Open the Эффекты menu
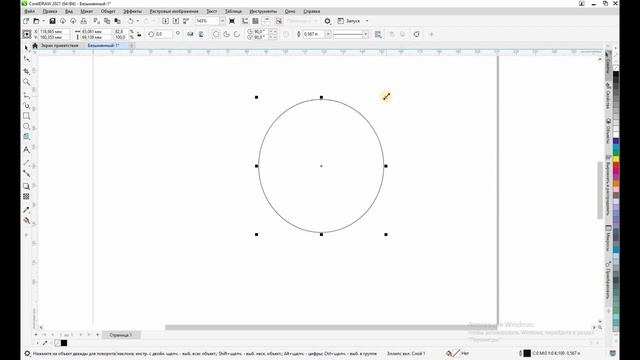Screen dimensions: 640x360 pyautogui.click(x=133, y=11)
